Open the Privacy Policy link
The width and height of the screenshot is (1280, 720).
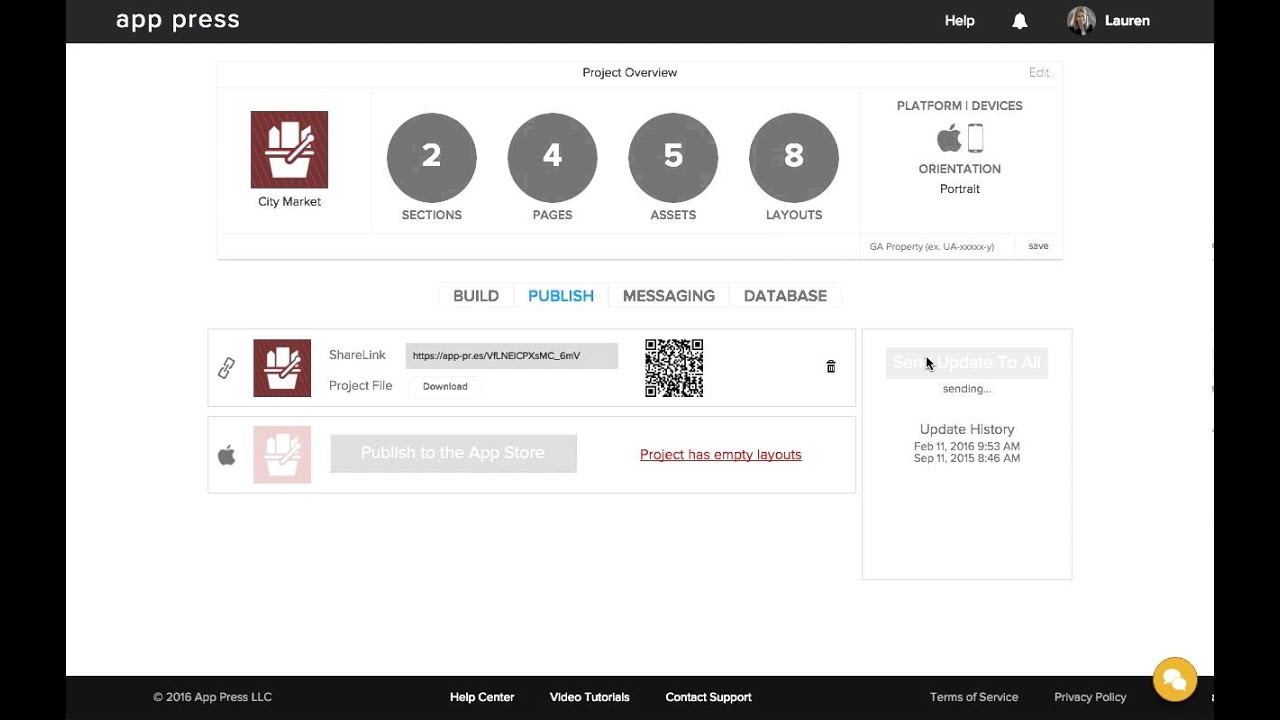coord(1090,697)
